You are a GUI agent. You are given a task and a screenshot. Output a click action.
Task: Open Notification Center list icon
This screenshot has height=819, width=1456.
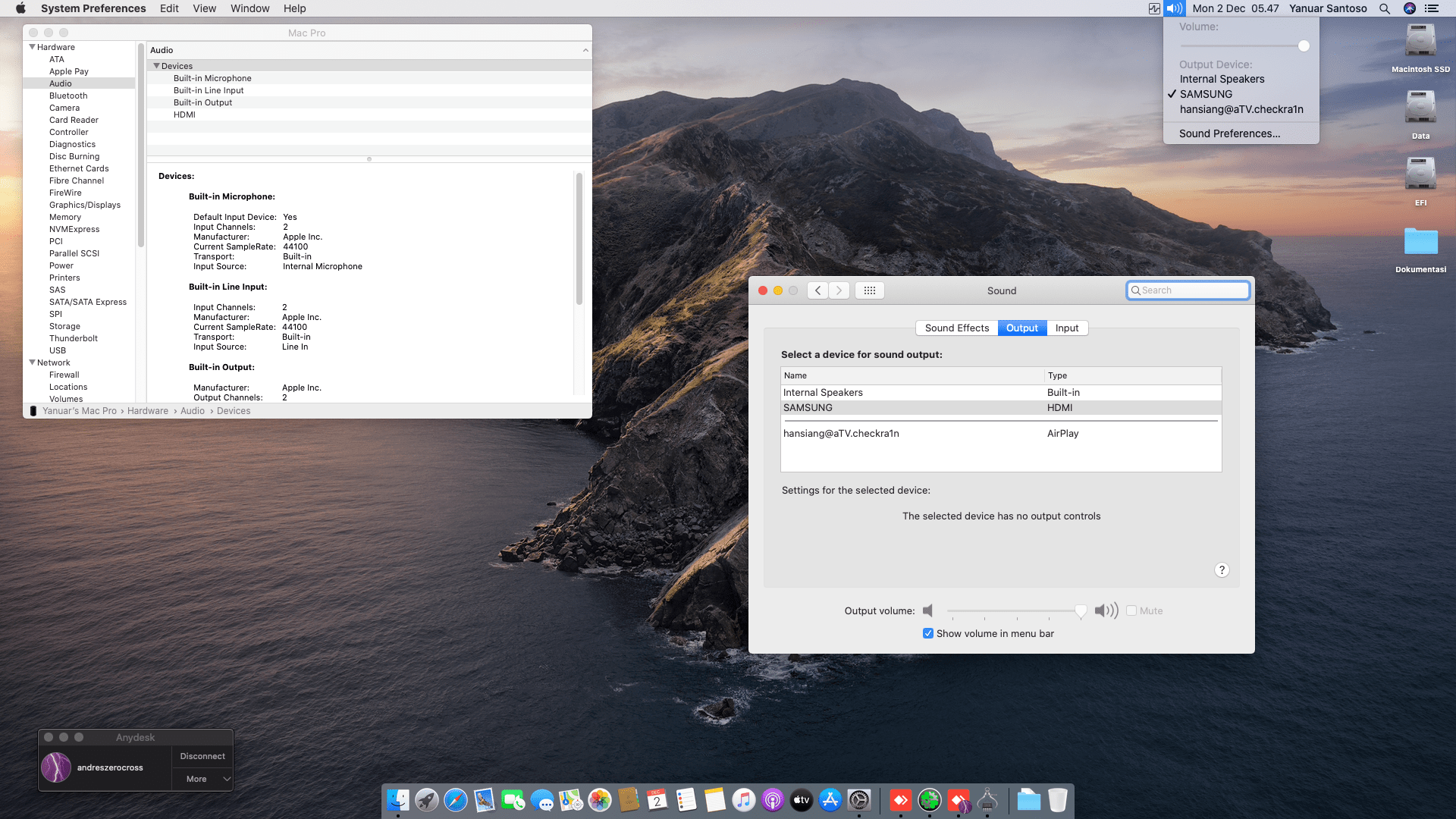(x=1432, y=8)
